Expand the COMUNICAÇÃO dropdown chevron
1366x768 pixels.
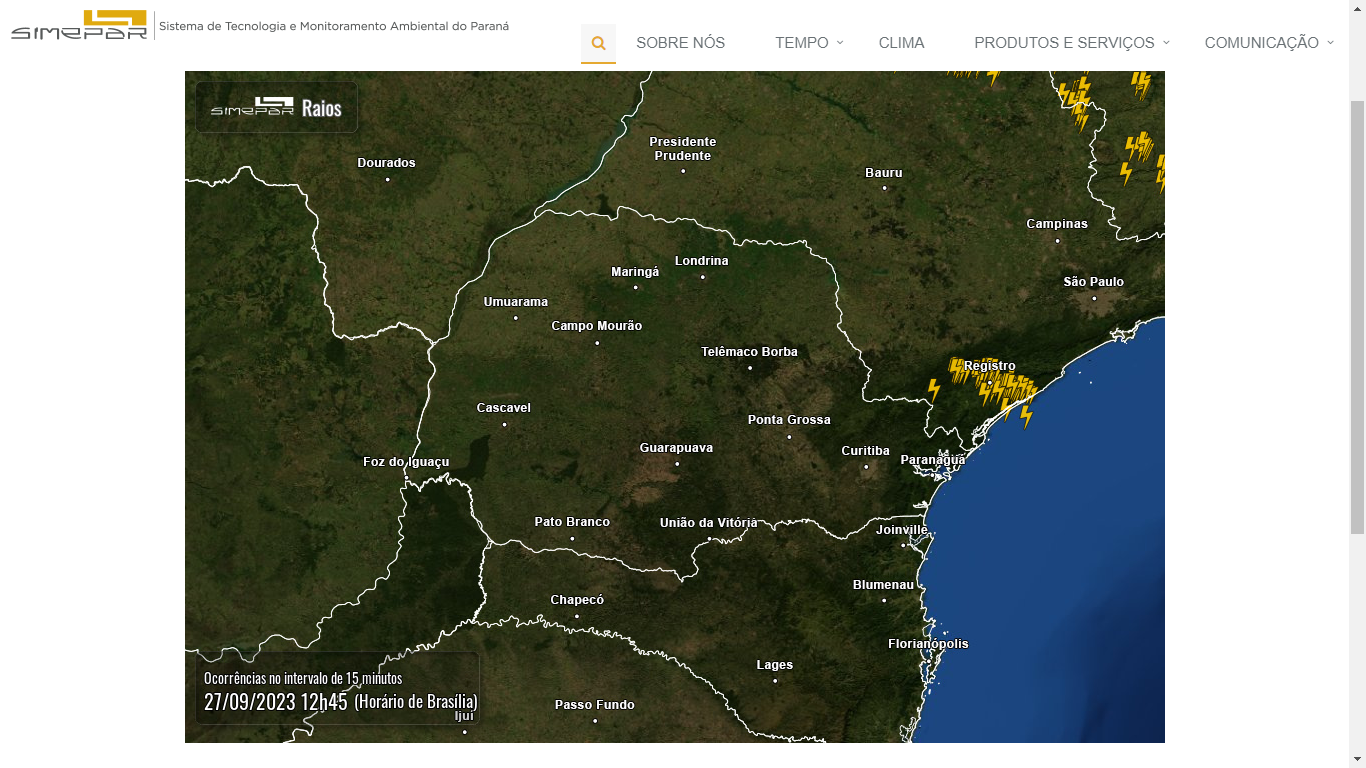pyautogui.click(x=1330, y=42)
